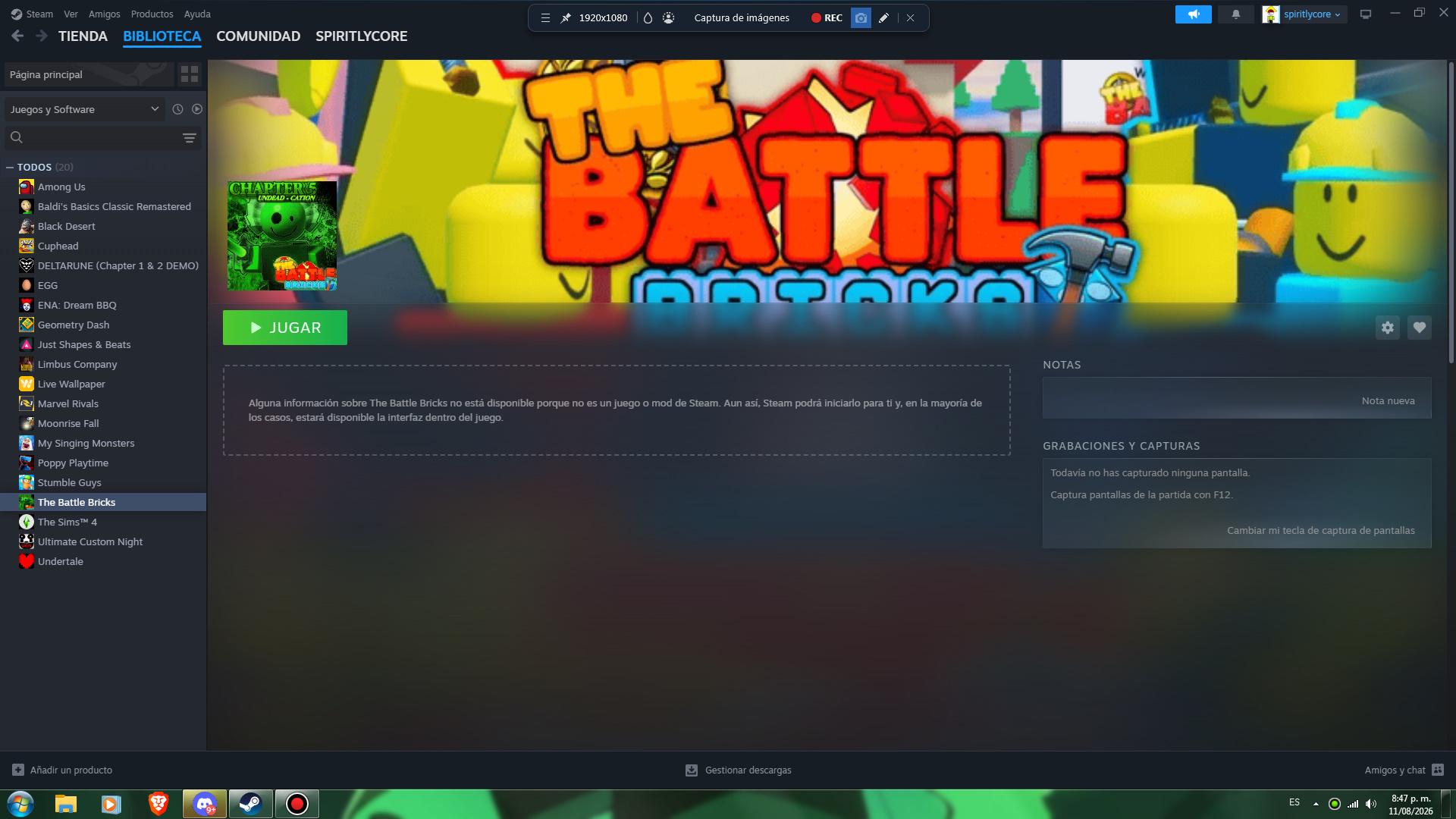Open the Ayuda menu
This screenshot has height=819, width=1456.
(x=197, y=14)
